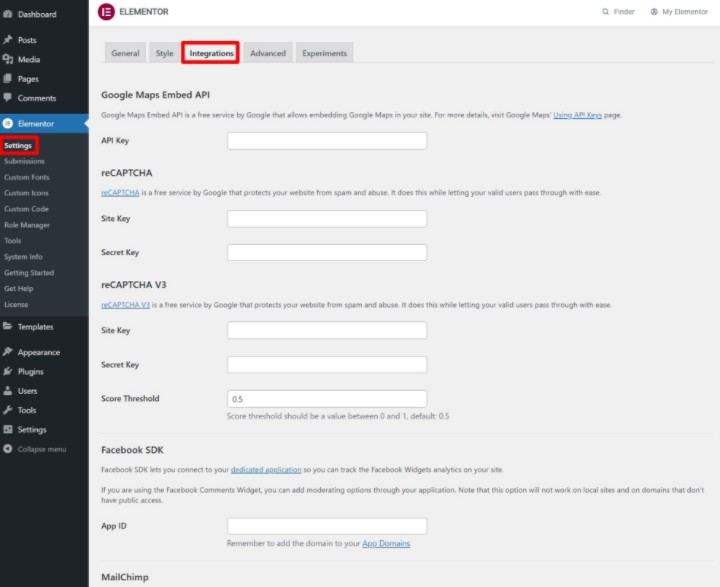The image size is (720, 587).
Task: Click the Score Threshold input field
Action: [327, 398]
